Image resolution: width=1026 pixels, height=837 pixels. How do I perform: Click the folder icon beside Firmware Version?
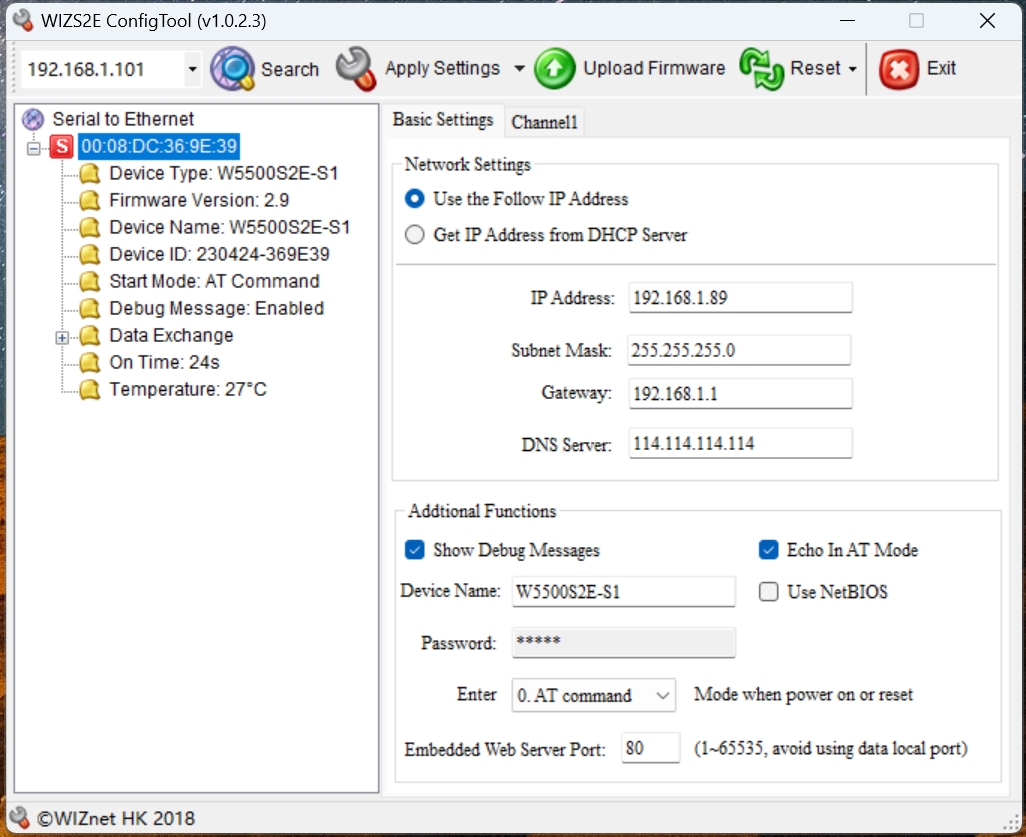90,200
